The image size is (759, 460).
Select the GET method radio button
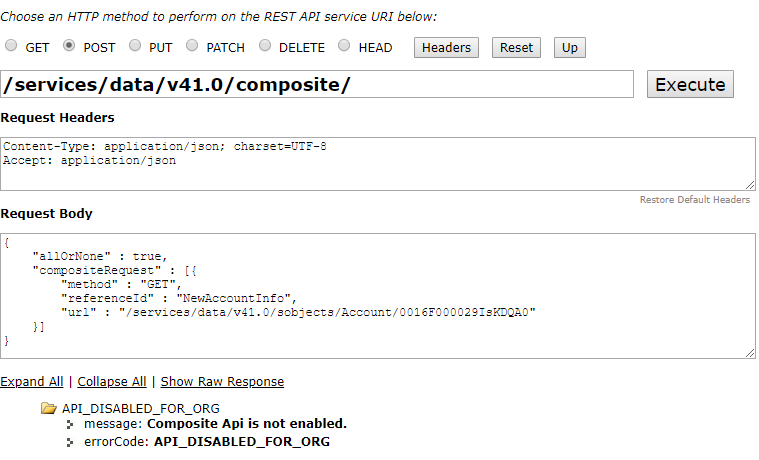(11, 46)
